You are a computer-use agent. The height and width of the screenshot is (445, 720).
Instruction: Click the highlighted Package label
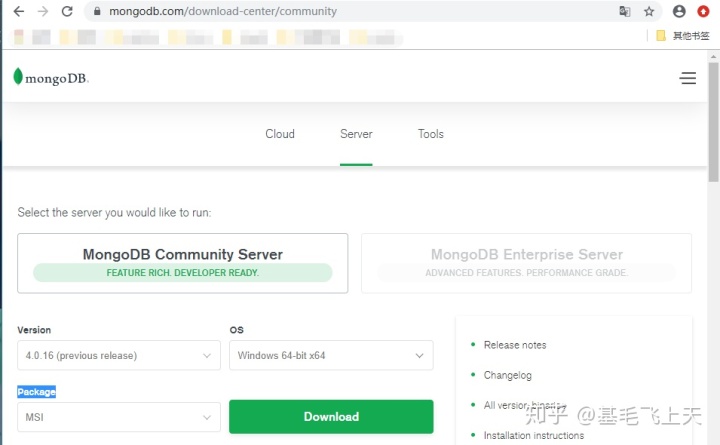click(36, 392)
